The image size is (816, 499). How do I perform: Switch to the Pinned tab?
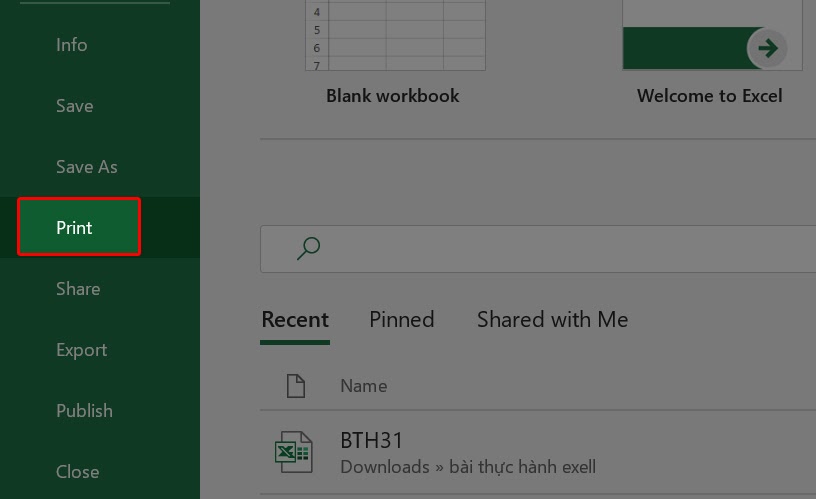pyautogui.click(x=401, y=320)
